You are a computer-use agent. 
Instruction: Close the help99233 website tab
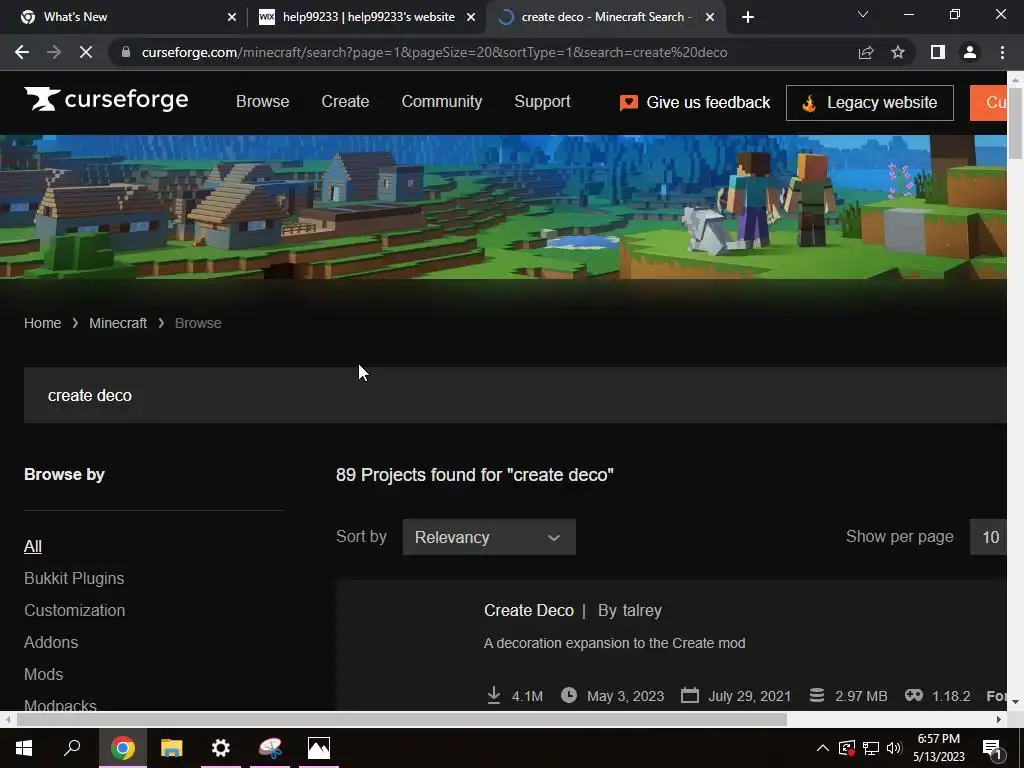tap(471, 17)
